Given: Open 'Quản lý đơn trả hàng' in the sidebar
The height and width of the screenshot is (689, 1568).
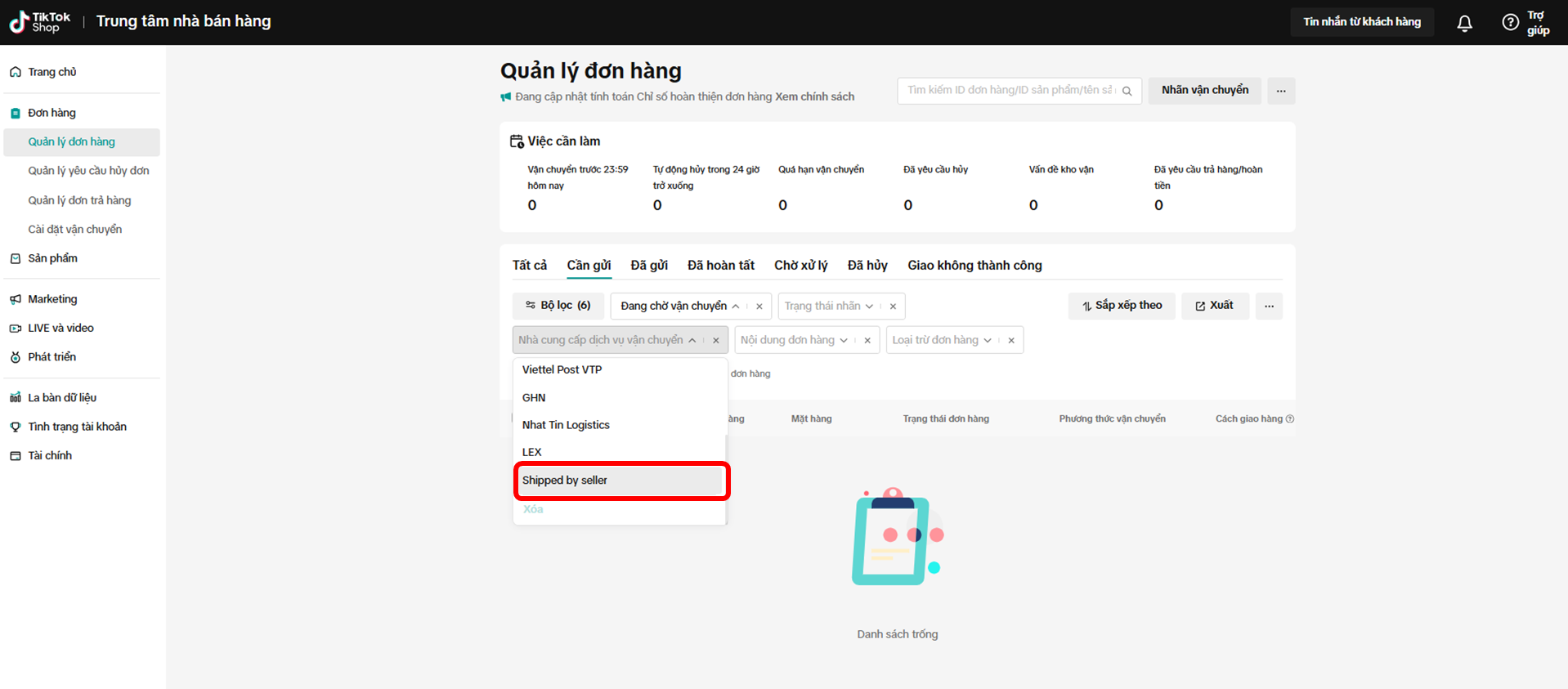Looking at the screenshot, I should pos(79,200).
